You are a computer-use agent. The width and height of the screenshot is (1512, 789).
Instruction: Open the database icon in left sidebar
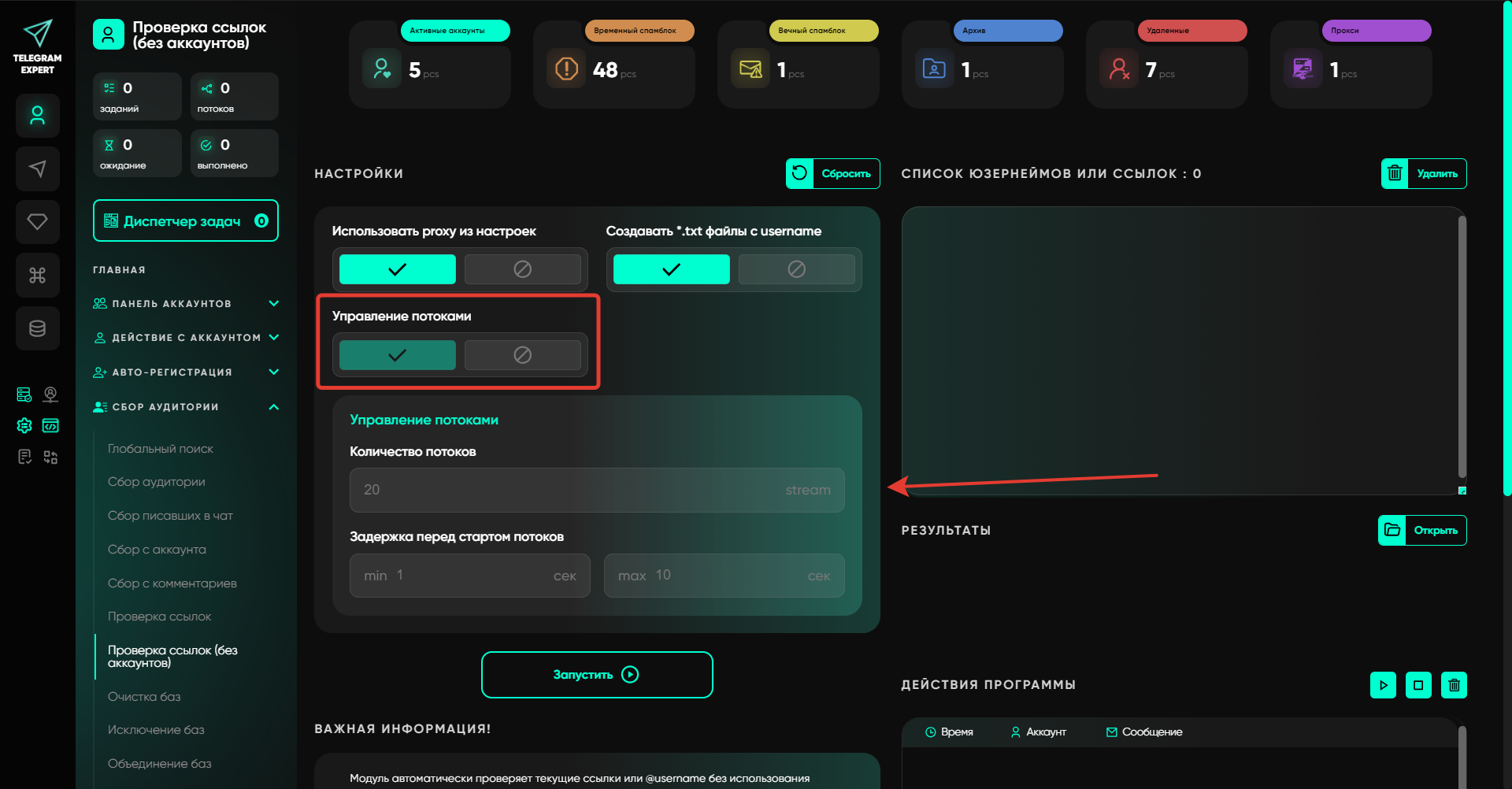click(37, 328)
